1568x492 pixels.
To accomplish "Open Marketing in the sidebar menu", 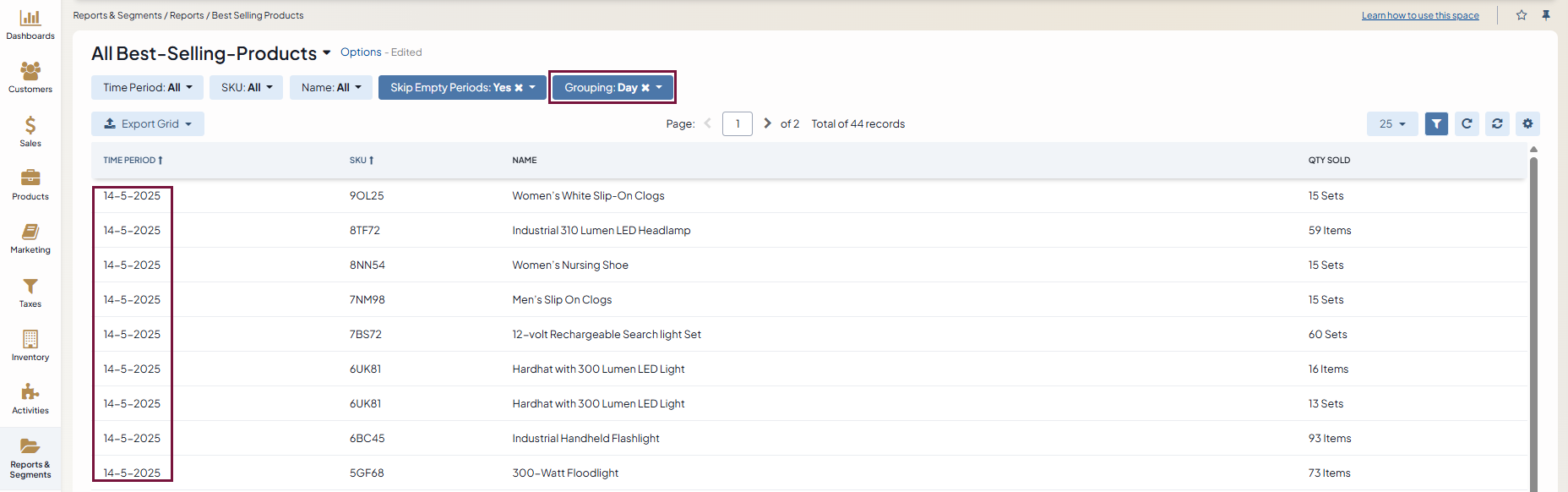I will pos(30,238).
